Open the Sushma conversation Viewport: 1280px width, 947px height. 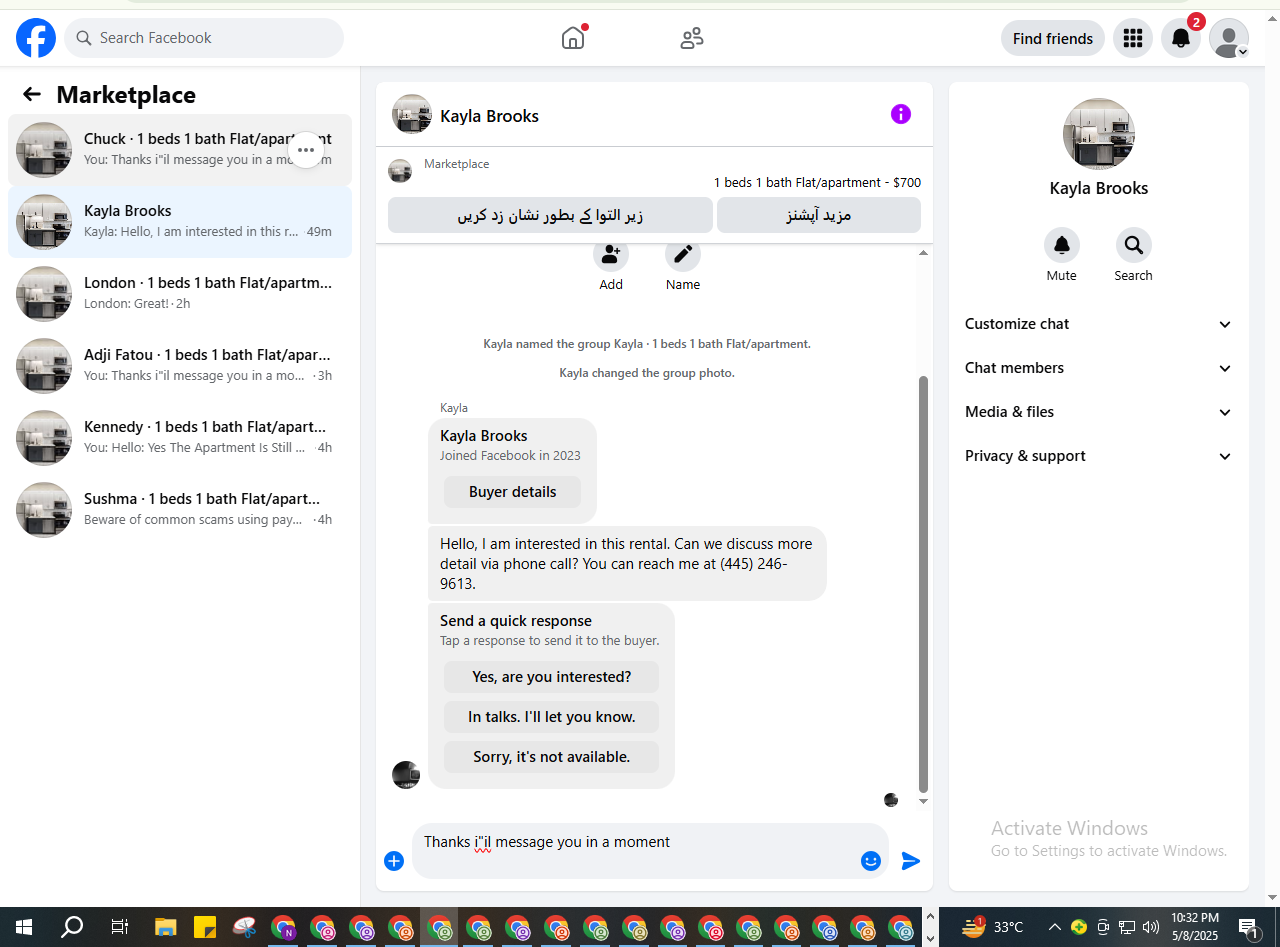180,510
